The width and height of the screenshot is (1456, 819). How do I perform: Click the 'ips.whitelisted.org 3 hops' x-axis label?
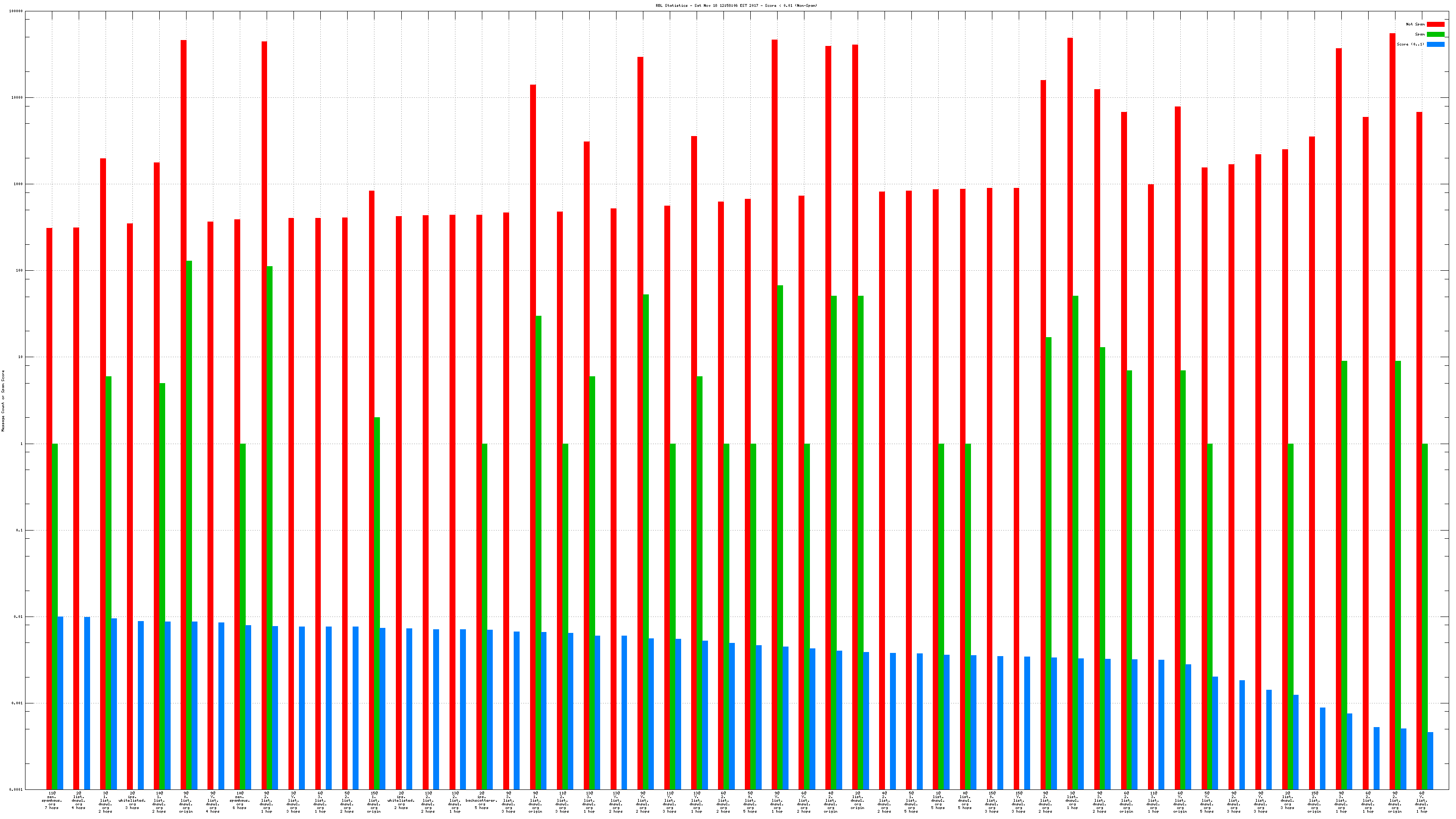(132, 800)
